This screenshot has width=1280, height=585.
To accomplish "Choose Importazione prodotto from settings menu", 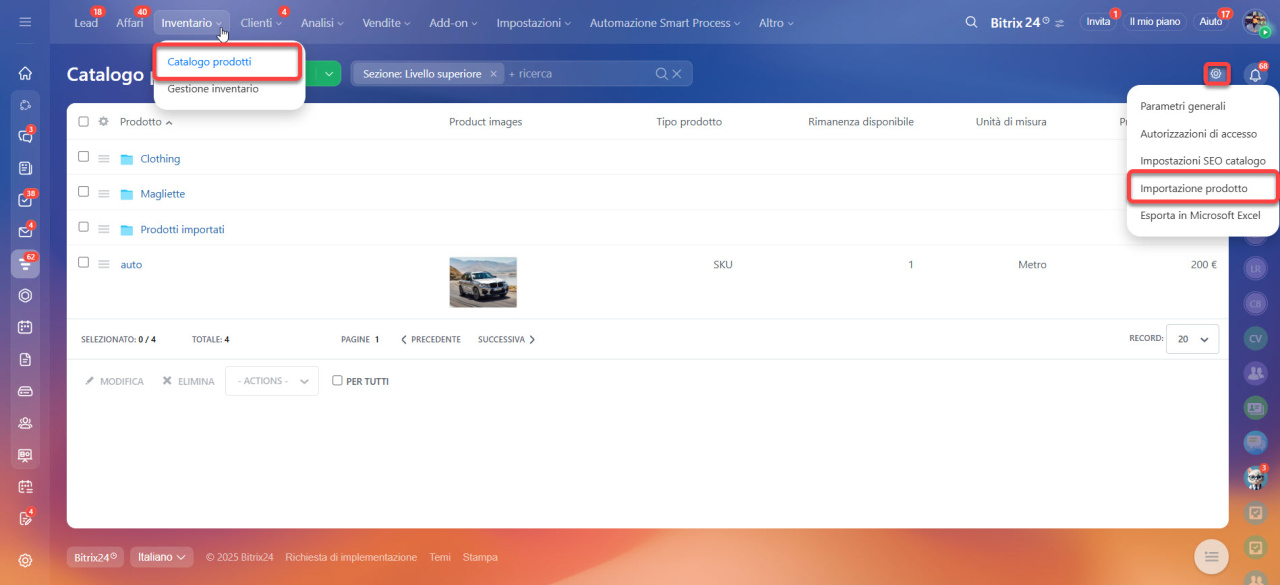I will pyautogui.click(x=1193, y=188).
